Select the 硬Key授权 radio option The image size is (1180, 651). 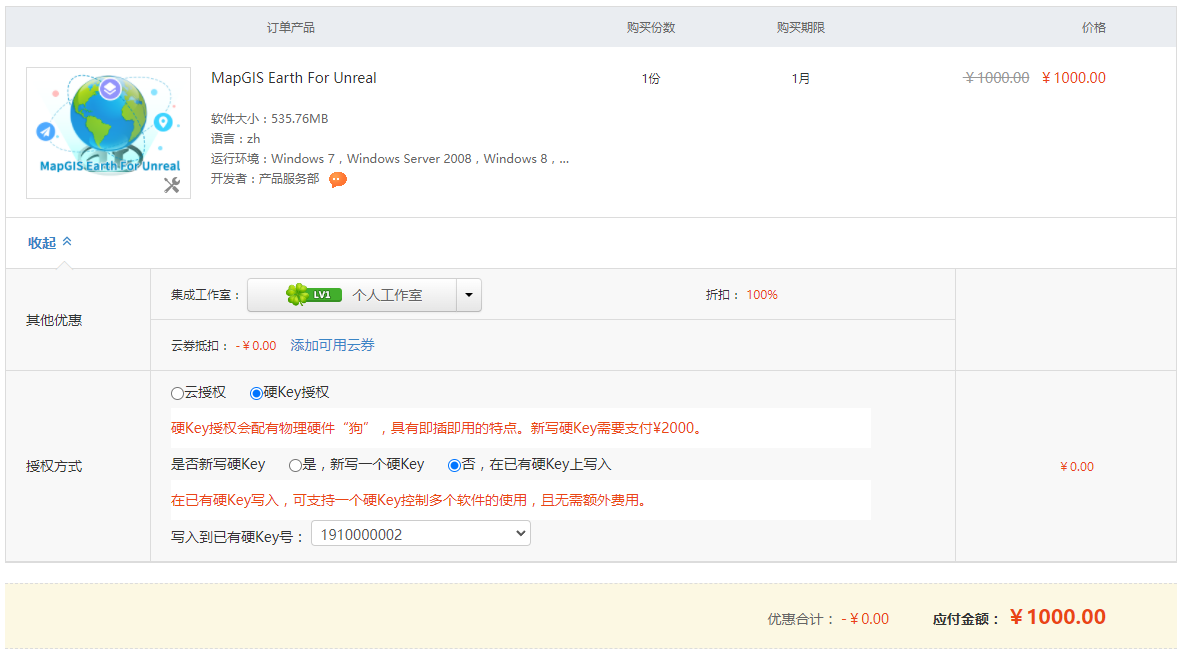click(x=257, y=393)
